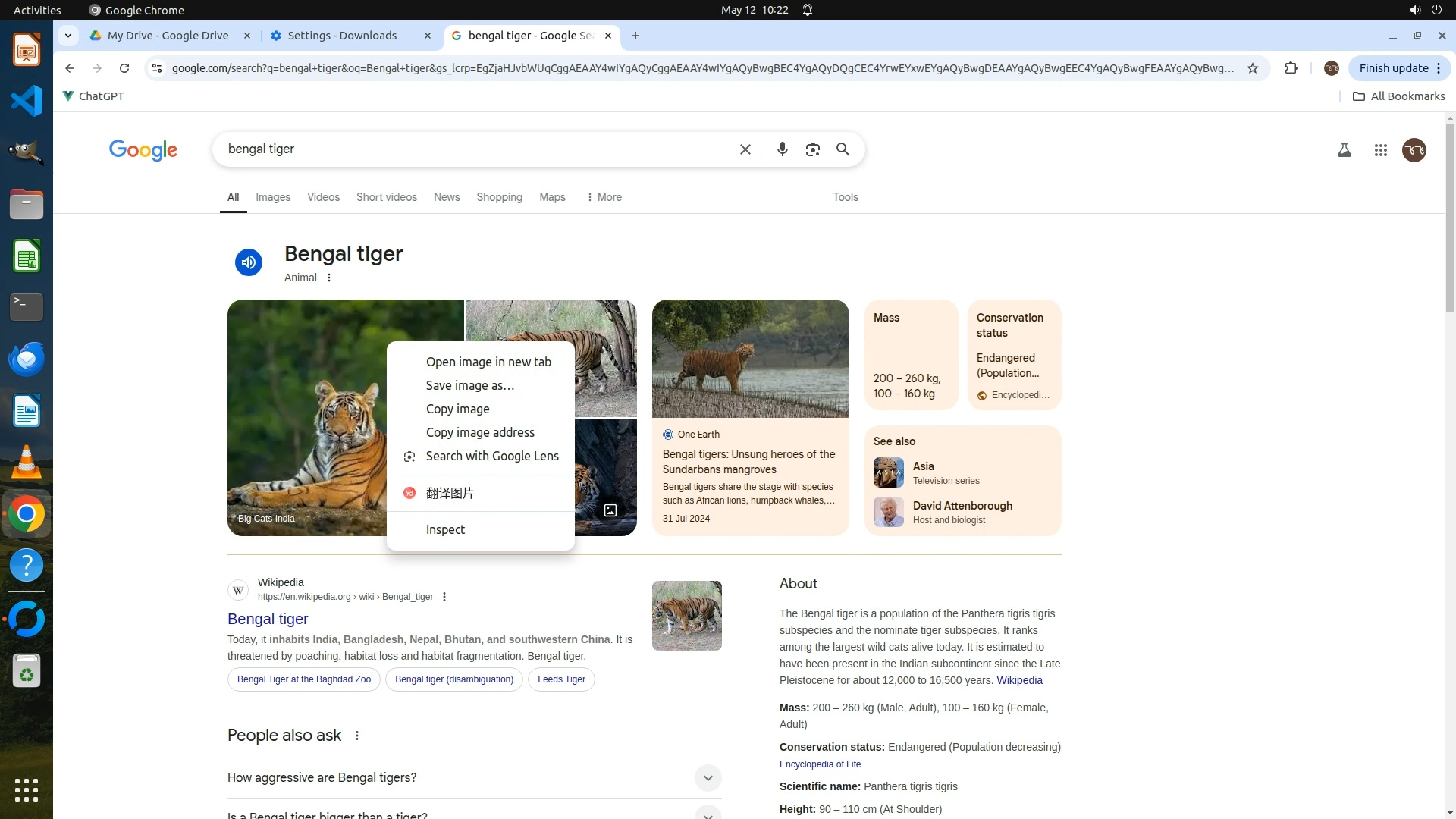Open the Google apps grid
Image resolution: width=1456 pixels, height=819 pixels.
click(x=1380, y=150)
